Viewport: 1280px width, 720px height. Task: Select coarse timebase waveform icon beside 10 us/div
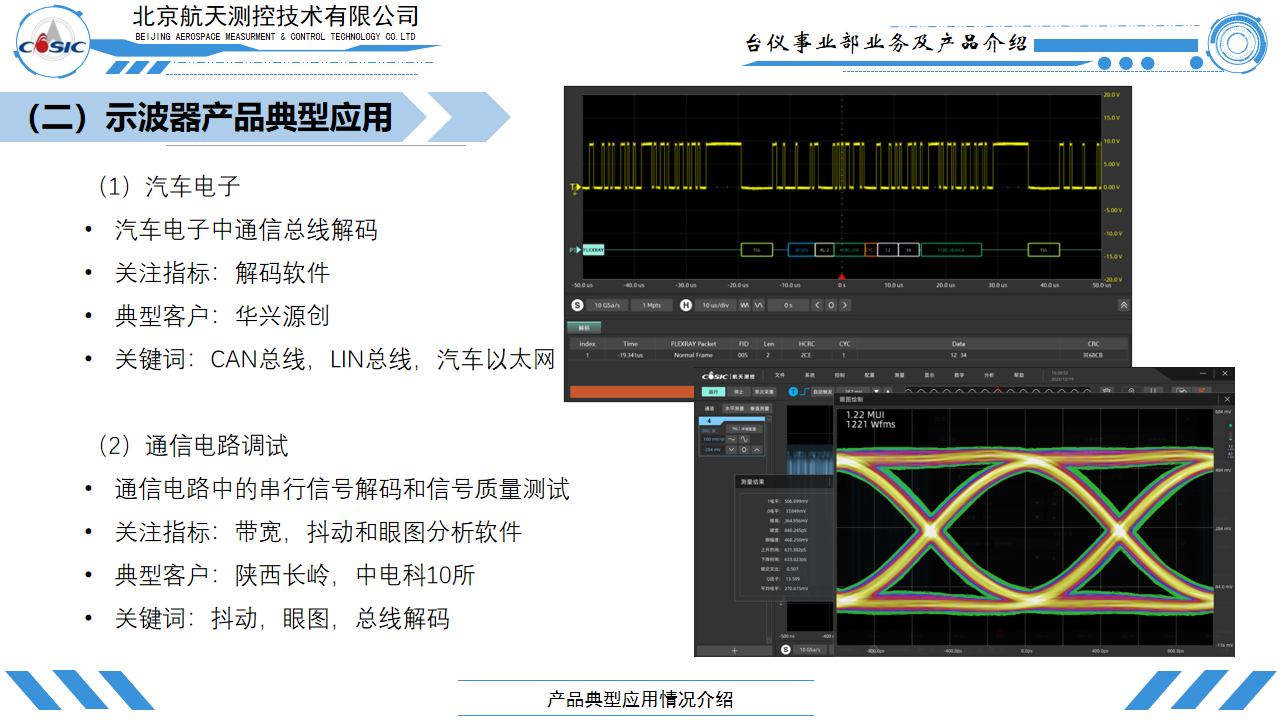(744, 305)
